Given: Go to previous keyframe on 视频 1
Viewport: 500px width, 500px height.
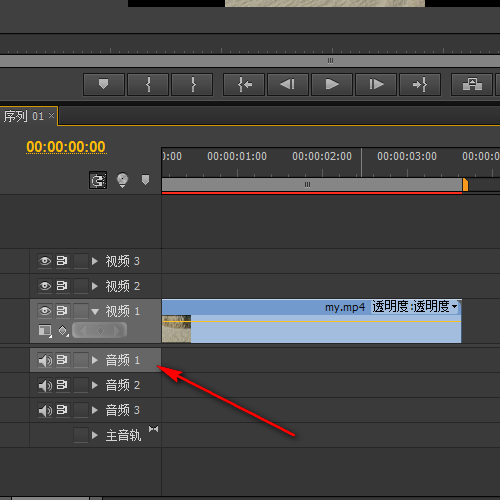Looking at the screenshot, I should click(83, 330).
